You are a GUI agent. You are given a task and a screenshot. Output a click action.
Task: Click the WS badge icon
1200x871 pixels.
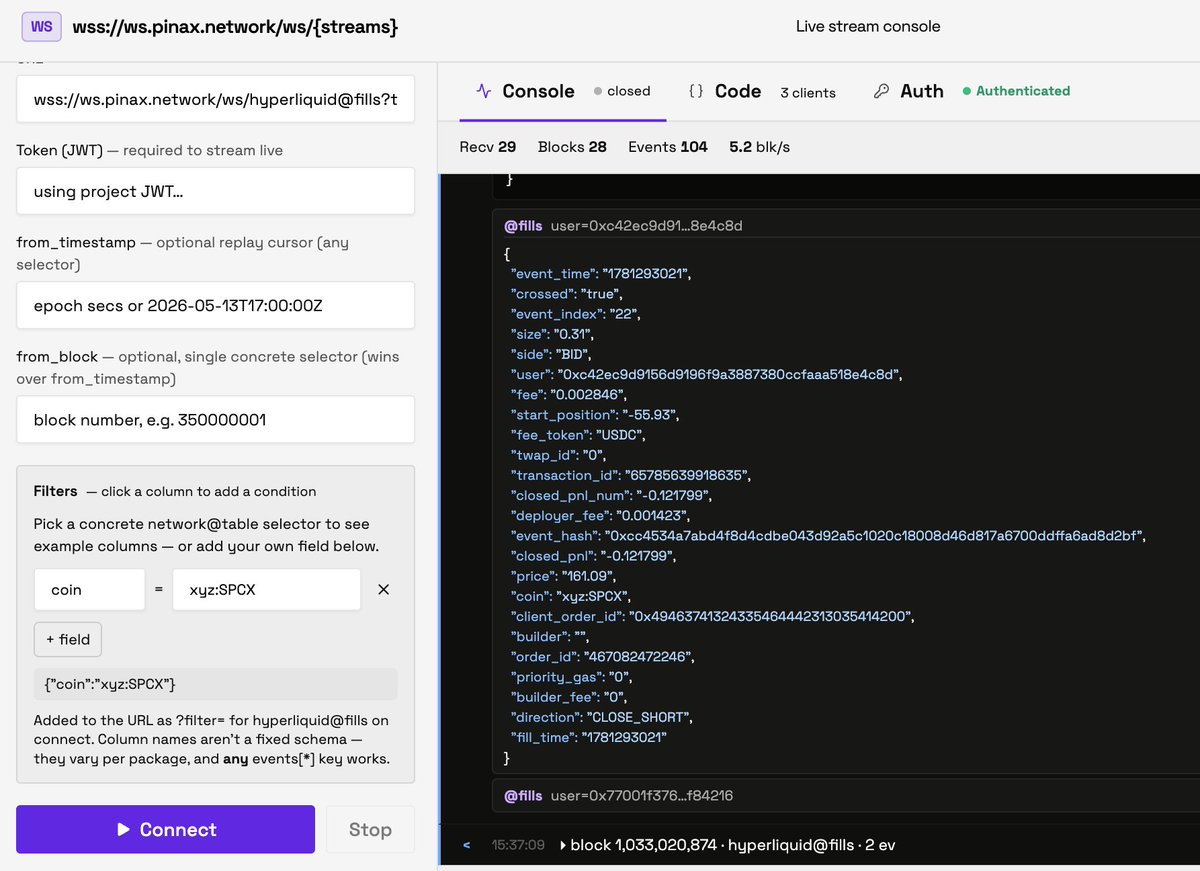pyautogui.click(x=42, y=27)
